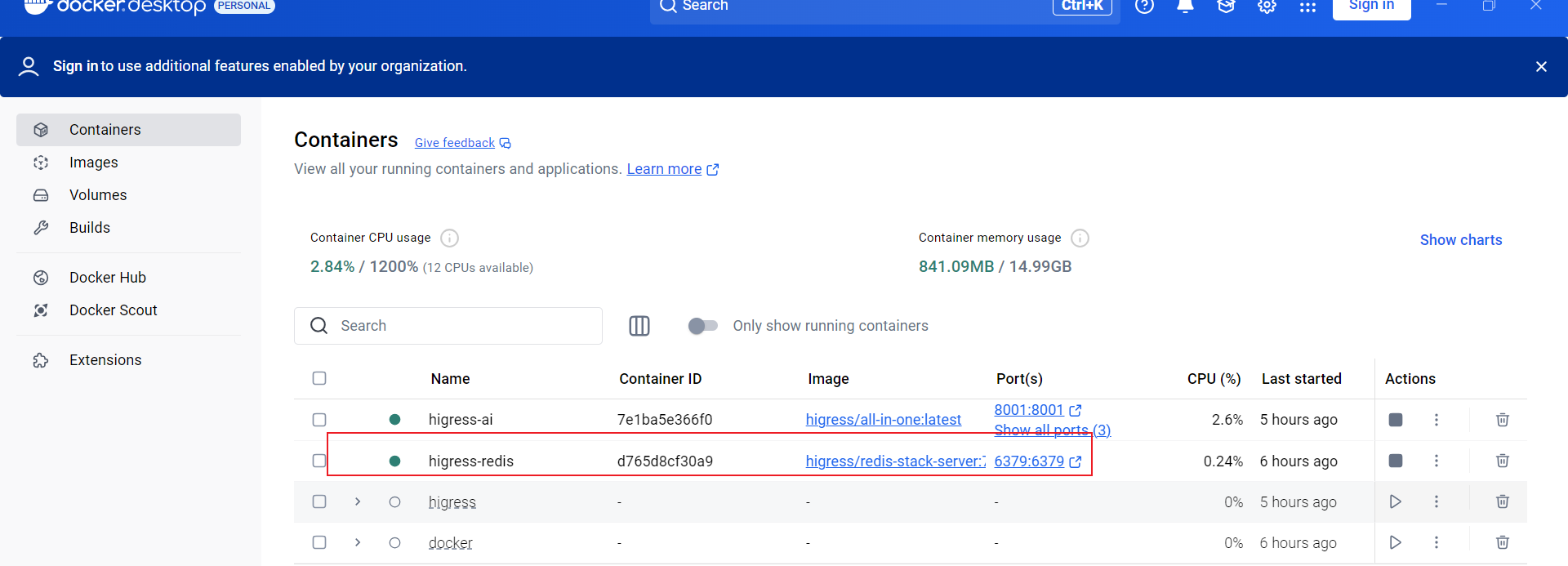Viewport: 1568px width, 566px height.
Task: Click the Container ID column header
Action: (x=660, y=379)
